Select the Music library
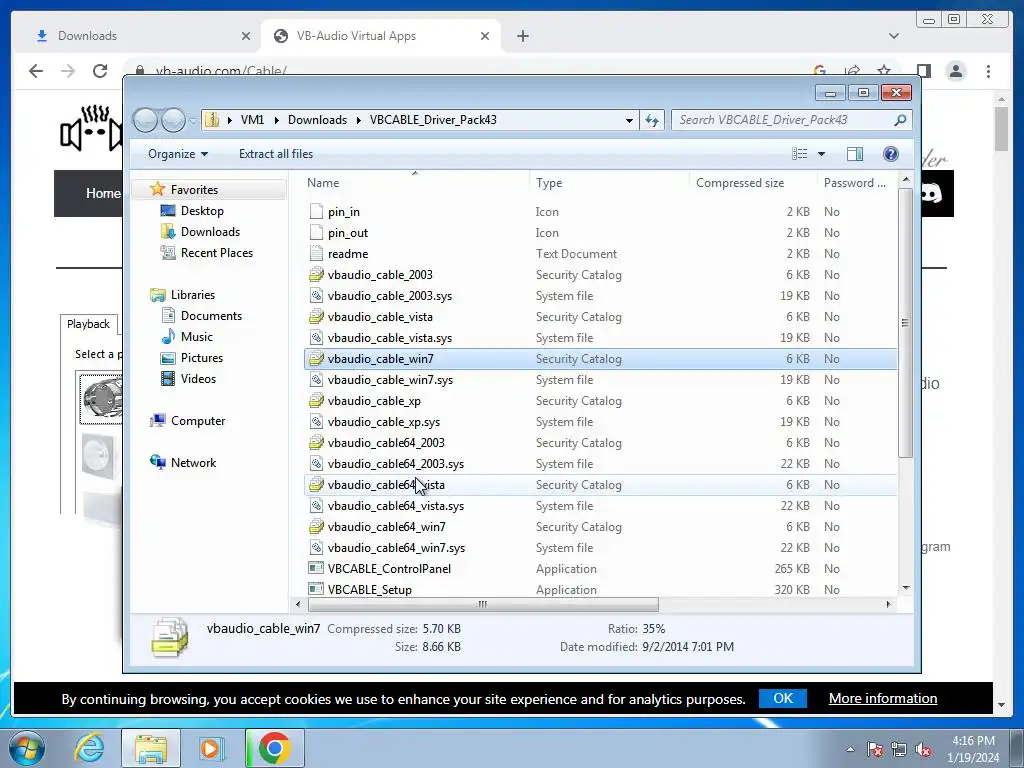The width and height of the screenshot is (1024, 768). click(196, 337)
